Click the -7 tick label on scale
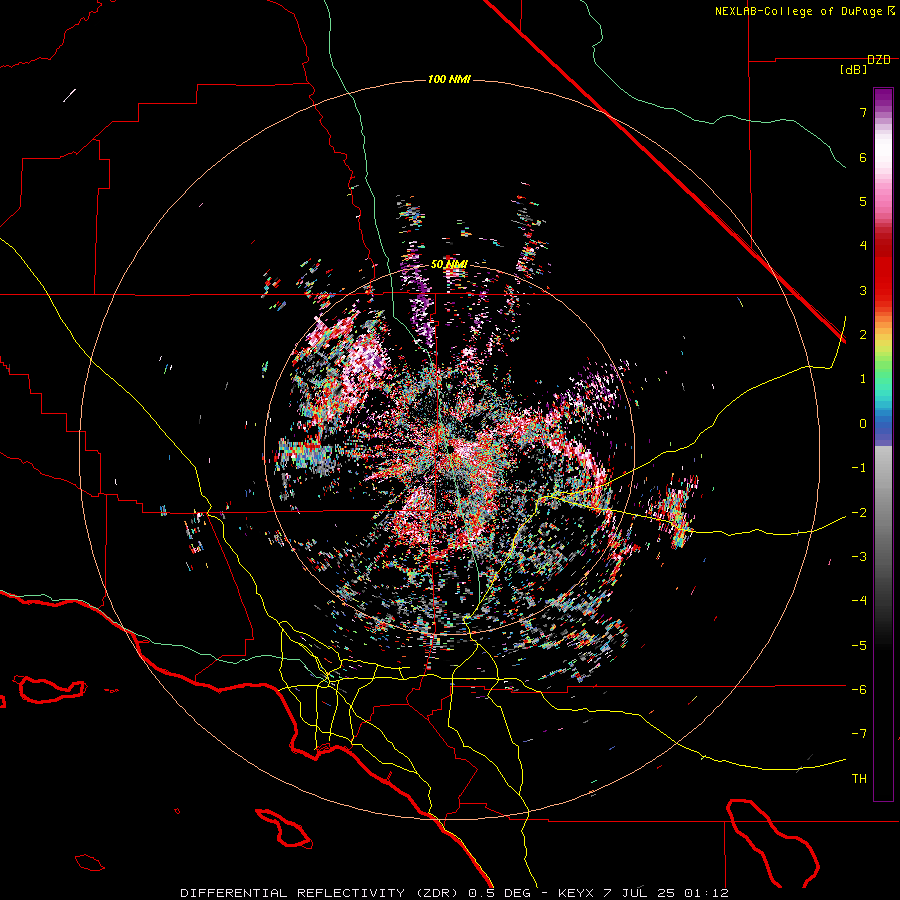Image resolution: width=900 pixels, height=900 pixels. (x=859, y=734)
